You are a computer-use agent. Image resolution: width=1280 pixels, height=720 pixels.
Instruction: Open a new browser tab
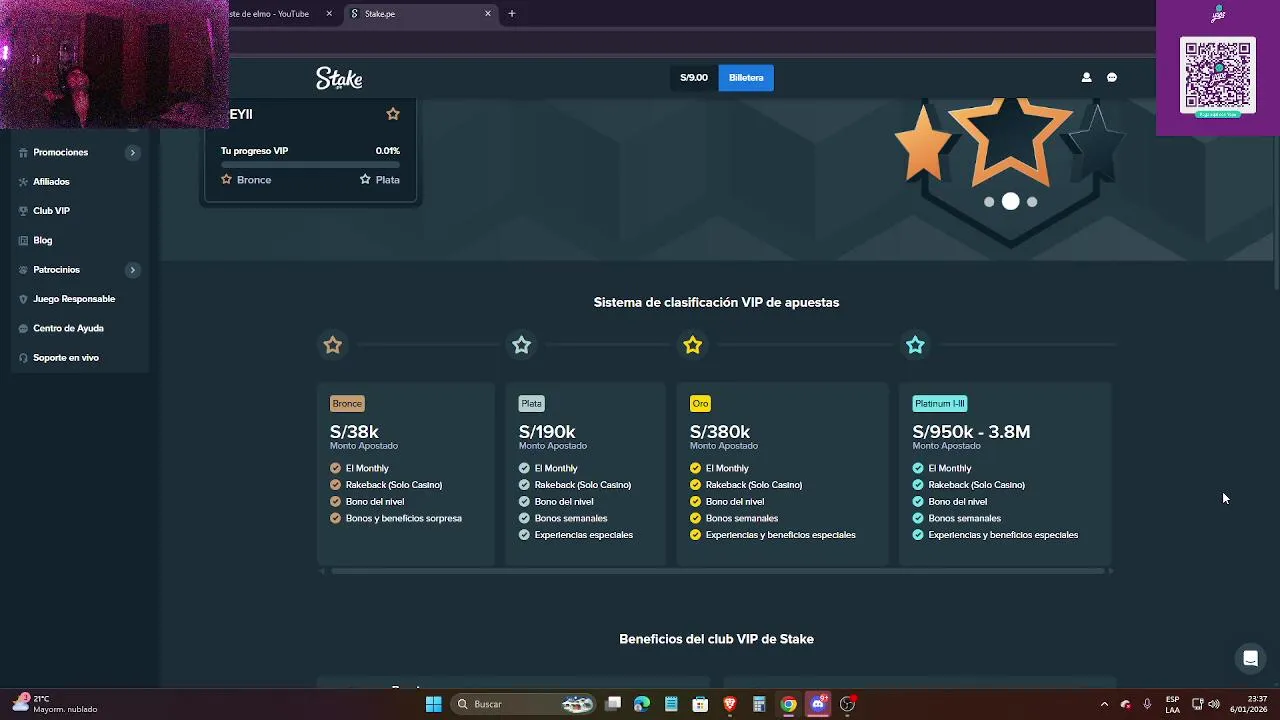pyautogui.click(x=512, y=14)
